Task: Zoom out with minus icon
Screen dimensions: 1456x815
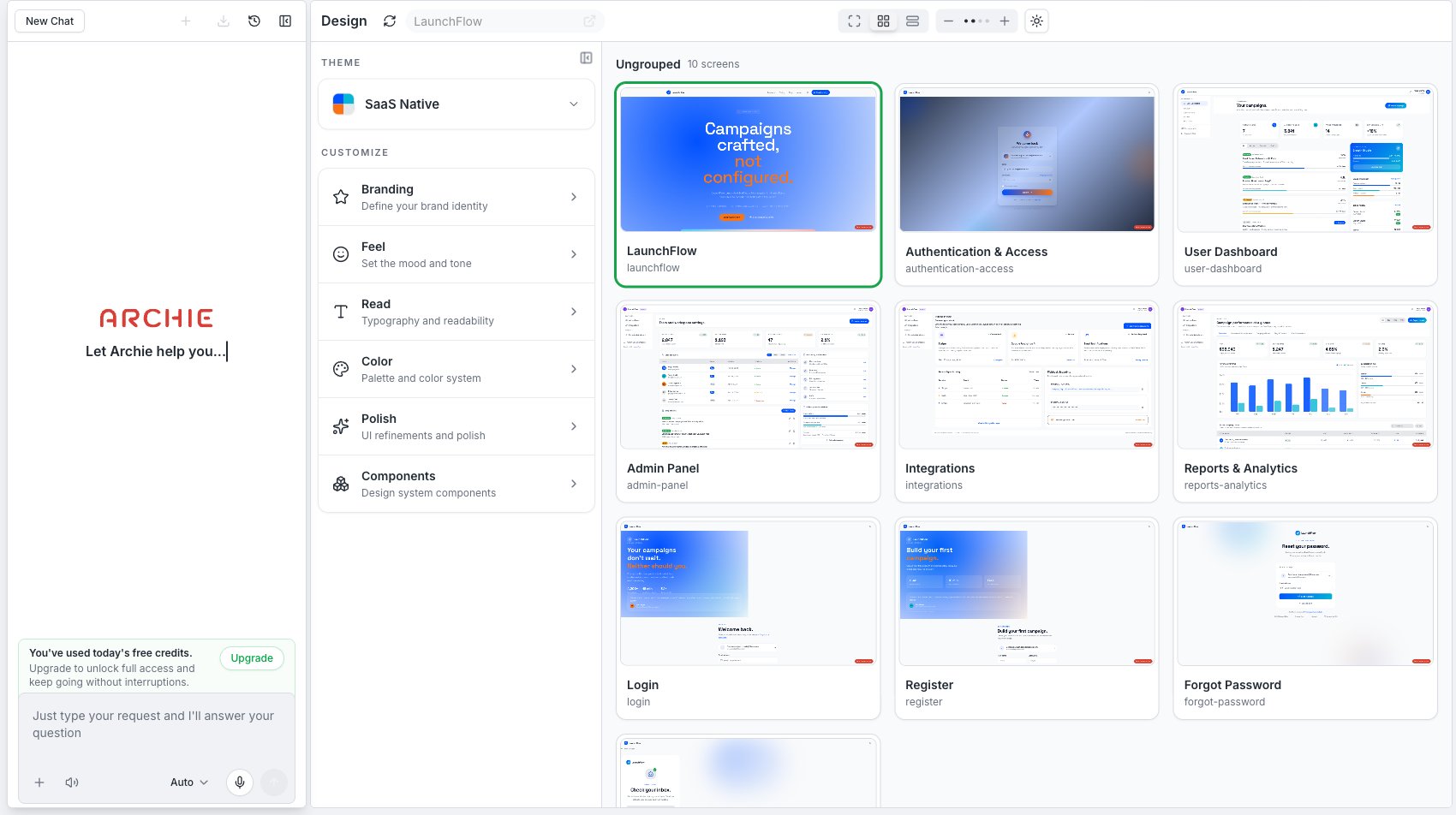Action: [948, 21]
